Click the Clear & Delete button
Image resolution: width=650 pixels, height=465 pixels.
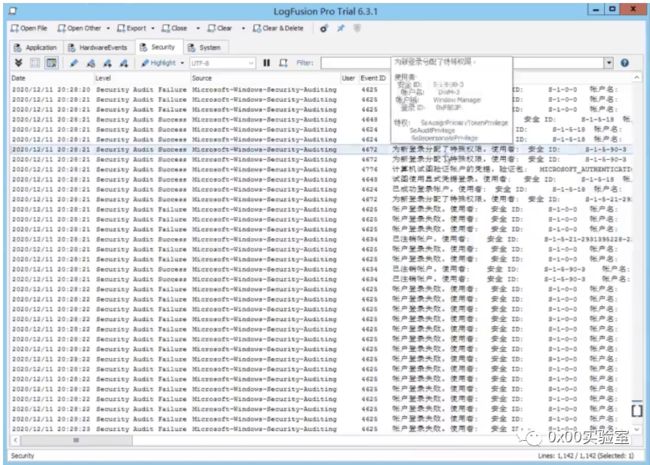278,28
